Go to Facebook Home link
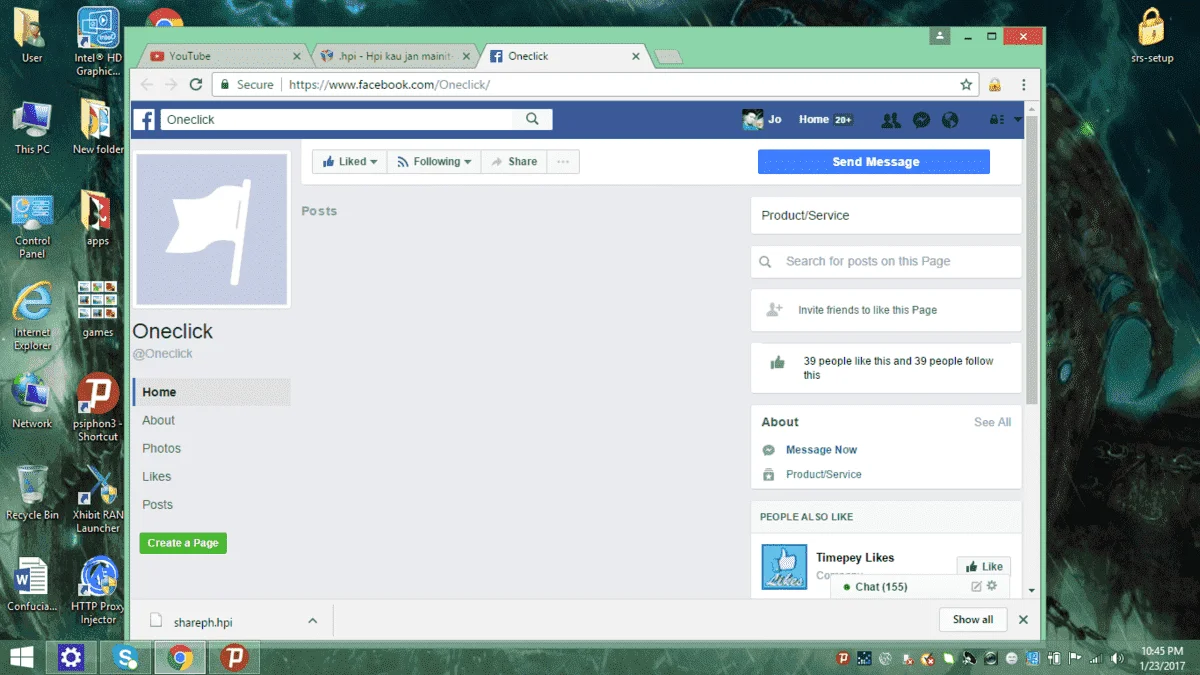Screen dimensions: 1200x675 pos(814,120)
